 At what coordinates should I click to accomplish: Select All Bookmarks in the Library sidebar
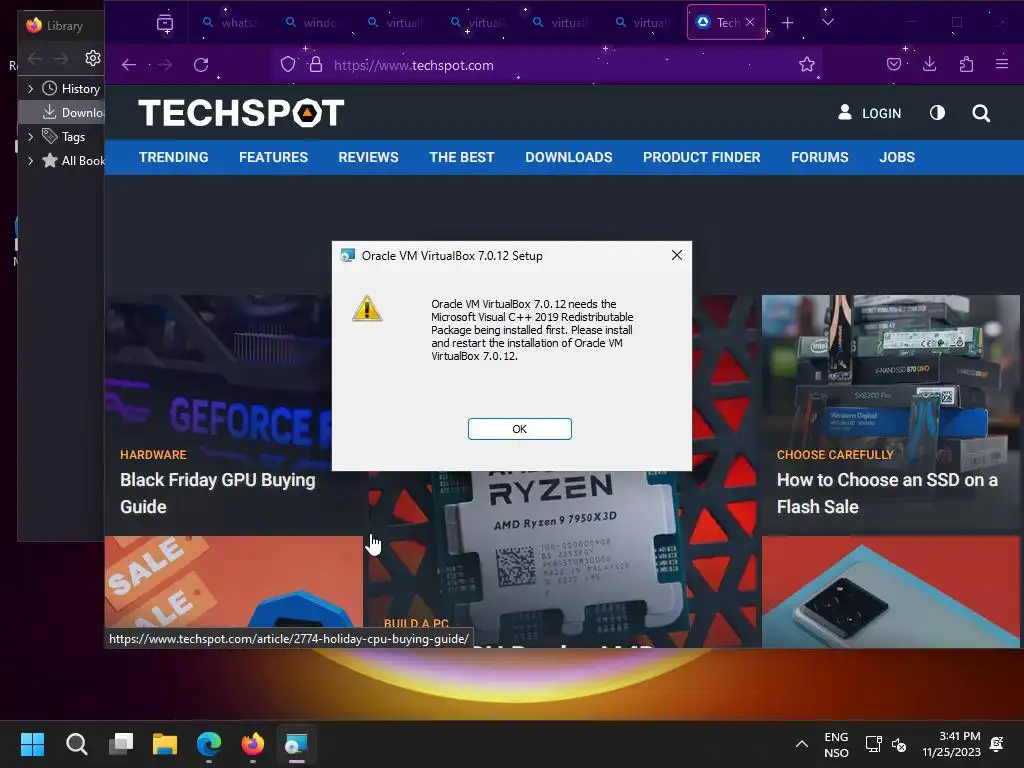(73, 160)
